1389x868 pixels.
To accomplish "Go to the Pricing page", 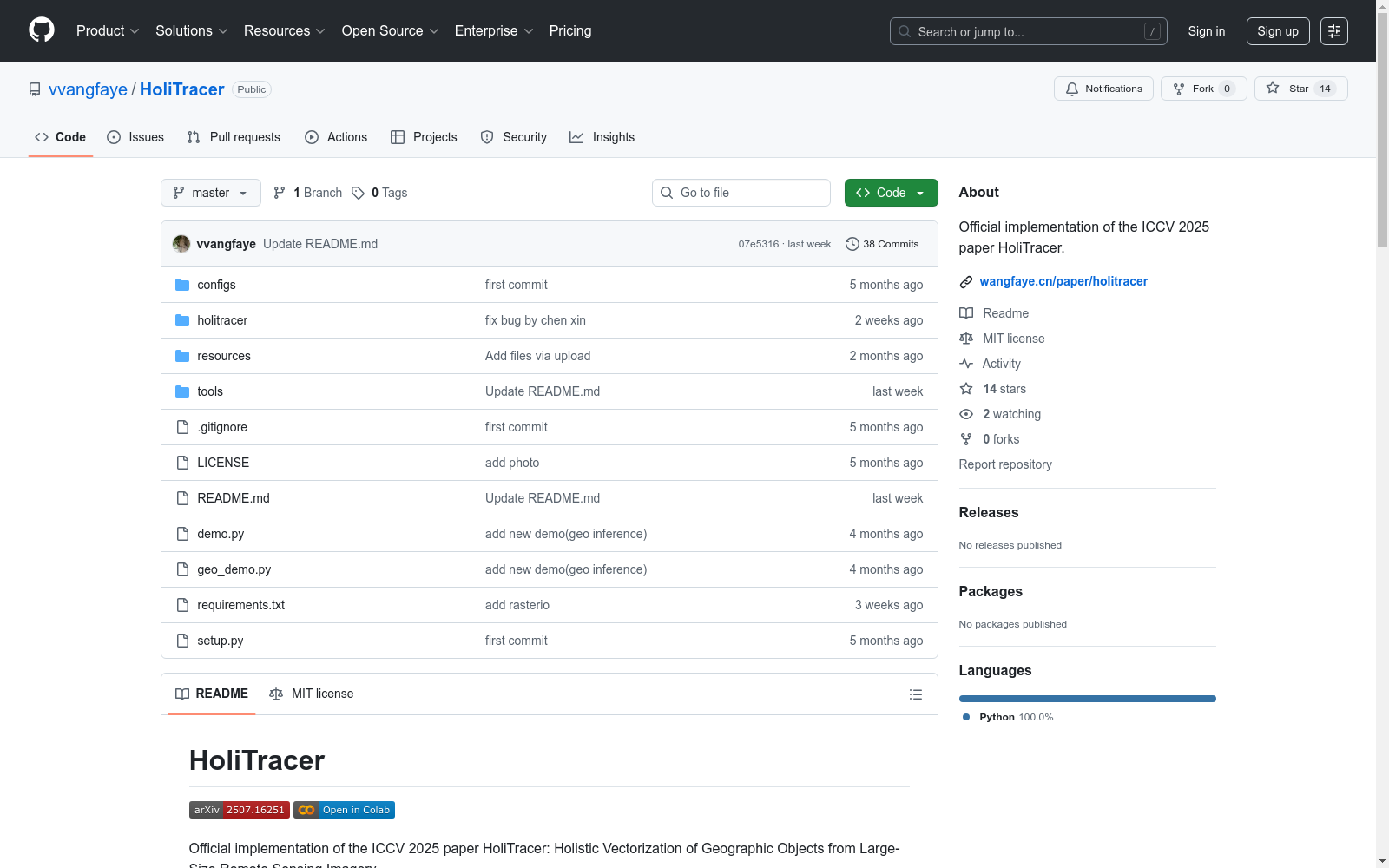I will 570,31.
